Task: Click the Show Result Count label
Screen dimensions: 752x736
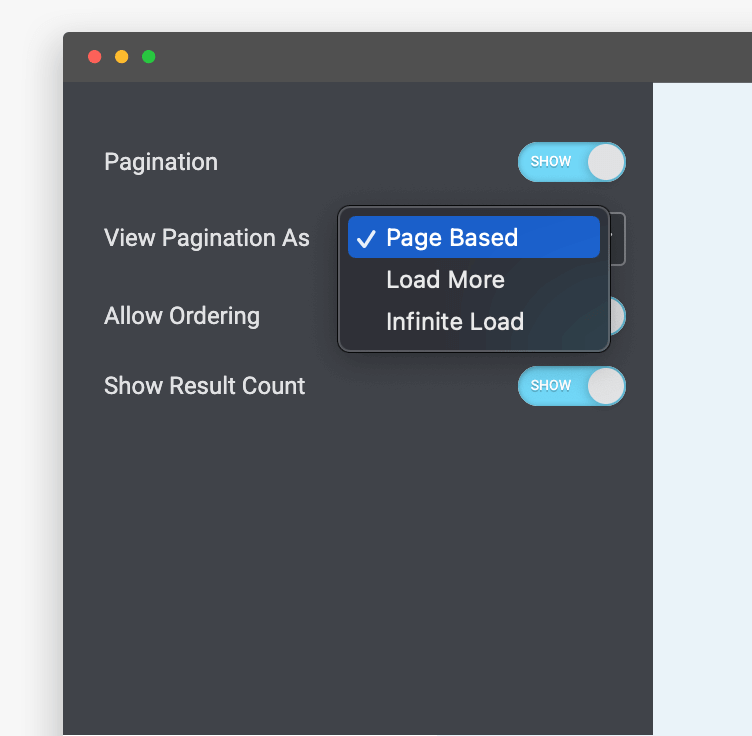Action: pyautogui.click(x=204, y=386)
